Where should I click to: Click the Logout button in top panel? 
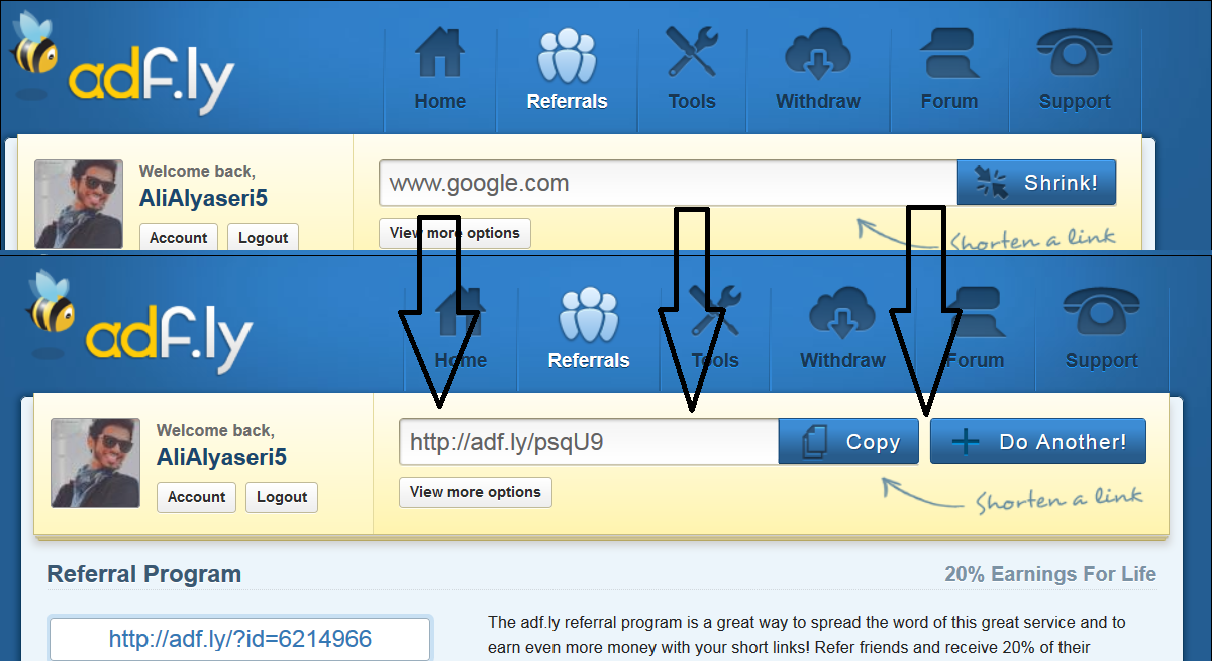(263, 237)
